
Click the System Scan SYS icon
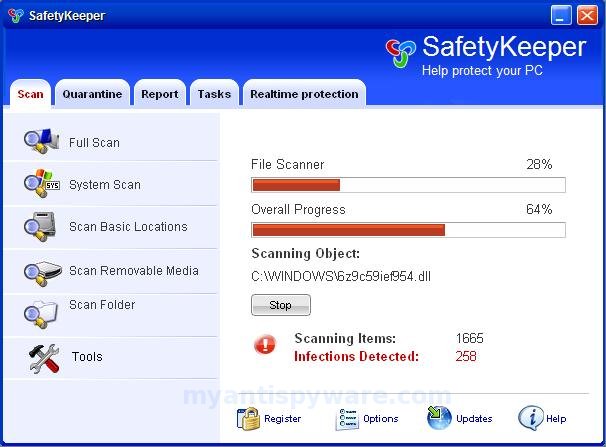(x=42, y=184)
